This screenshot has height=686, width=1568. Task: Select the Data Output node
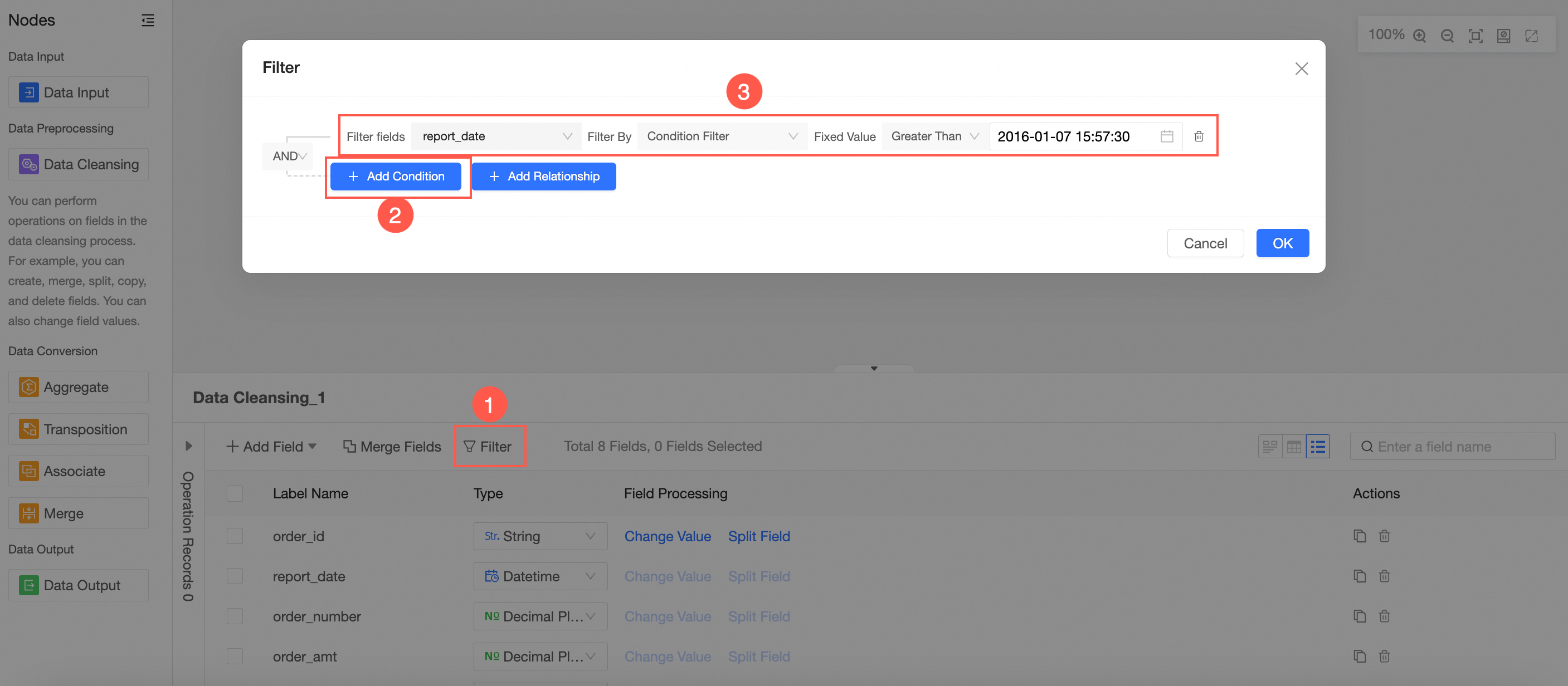(79, 585)
